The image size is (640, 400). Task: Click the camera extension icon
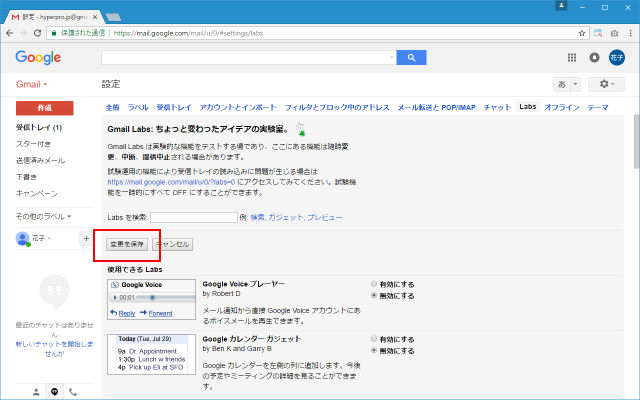coord(614,33)
